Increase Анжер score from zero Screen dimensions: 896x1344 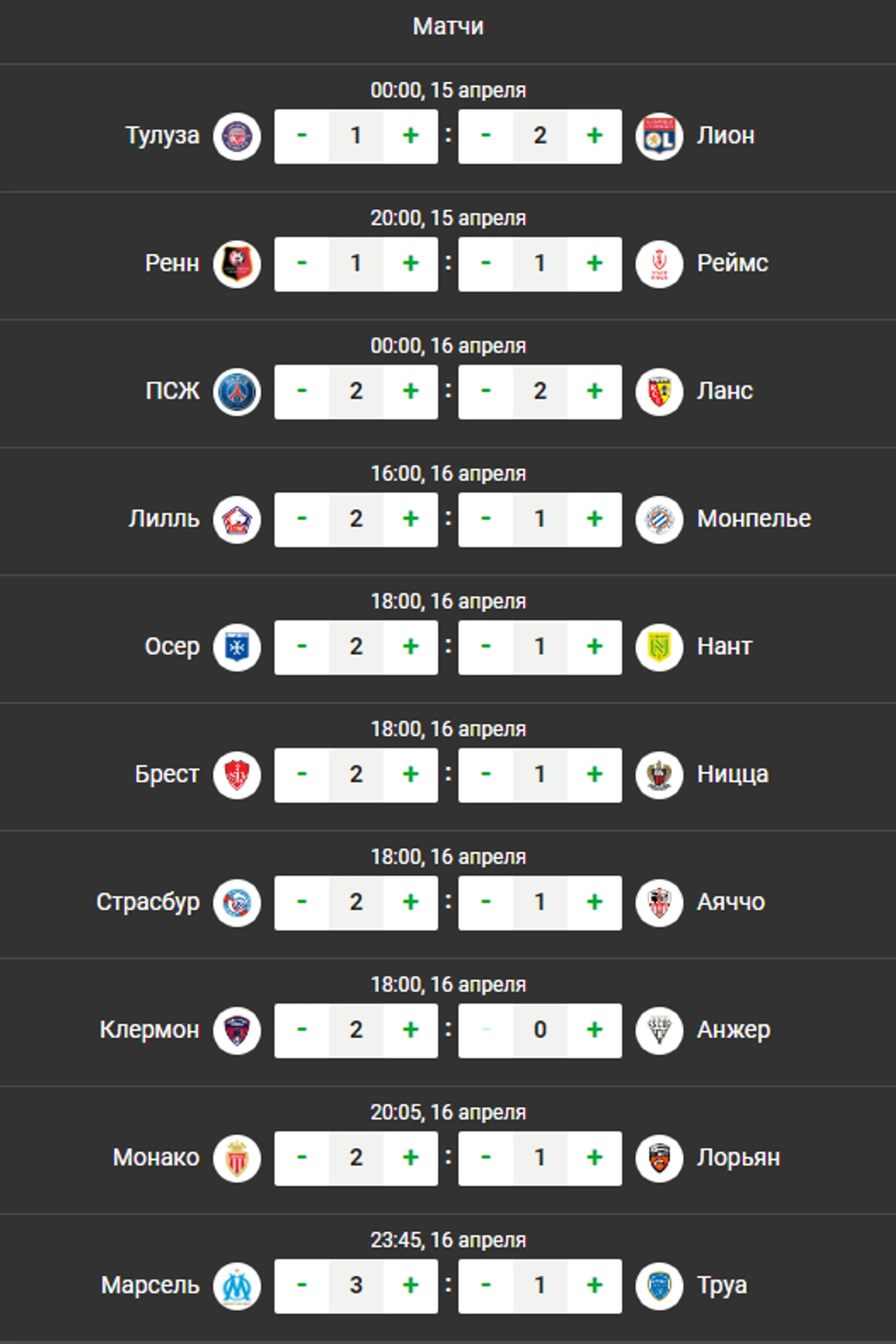pos(595,1030)
